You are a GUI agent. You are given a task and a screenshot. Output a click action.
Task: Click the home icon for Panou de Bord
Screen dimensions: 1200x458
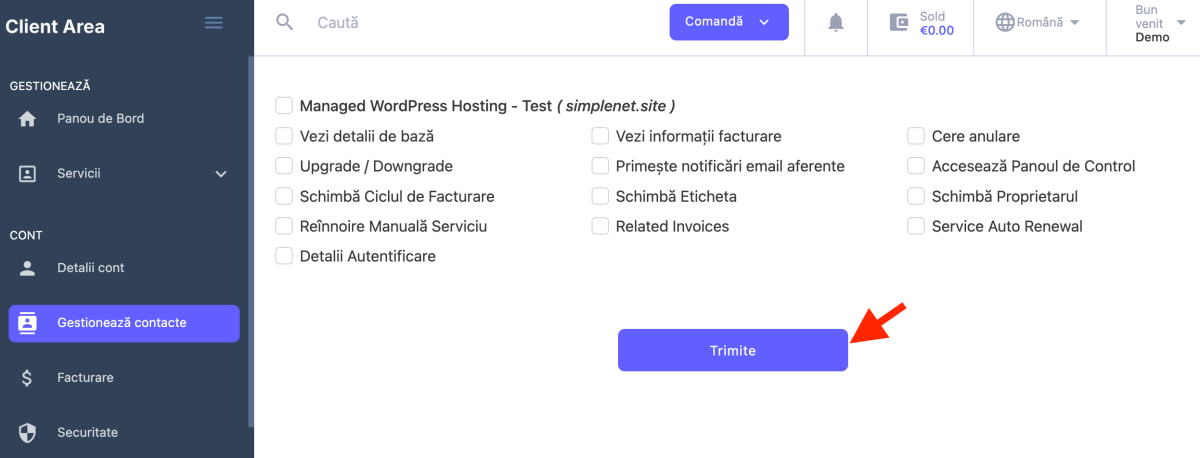tap(28, 119)
